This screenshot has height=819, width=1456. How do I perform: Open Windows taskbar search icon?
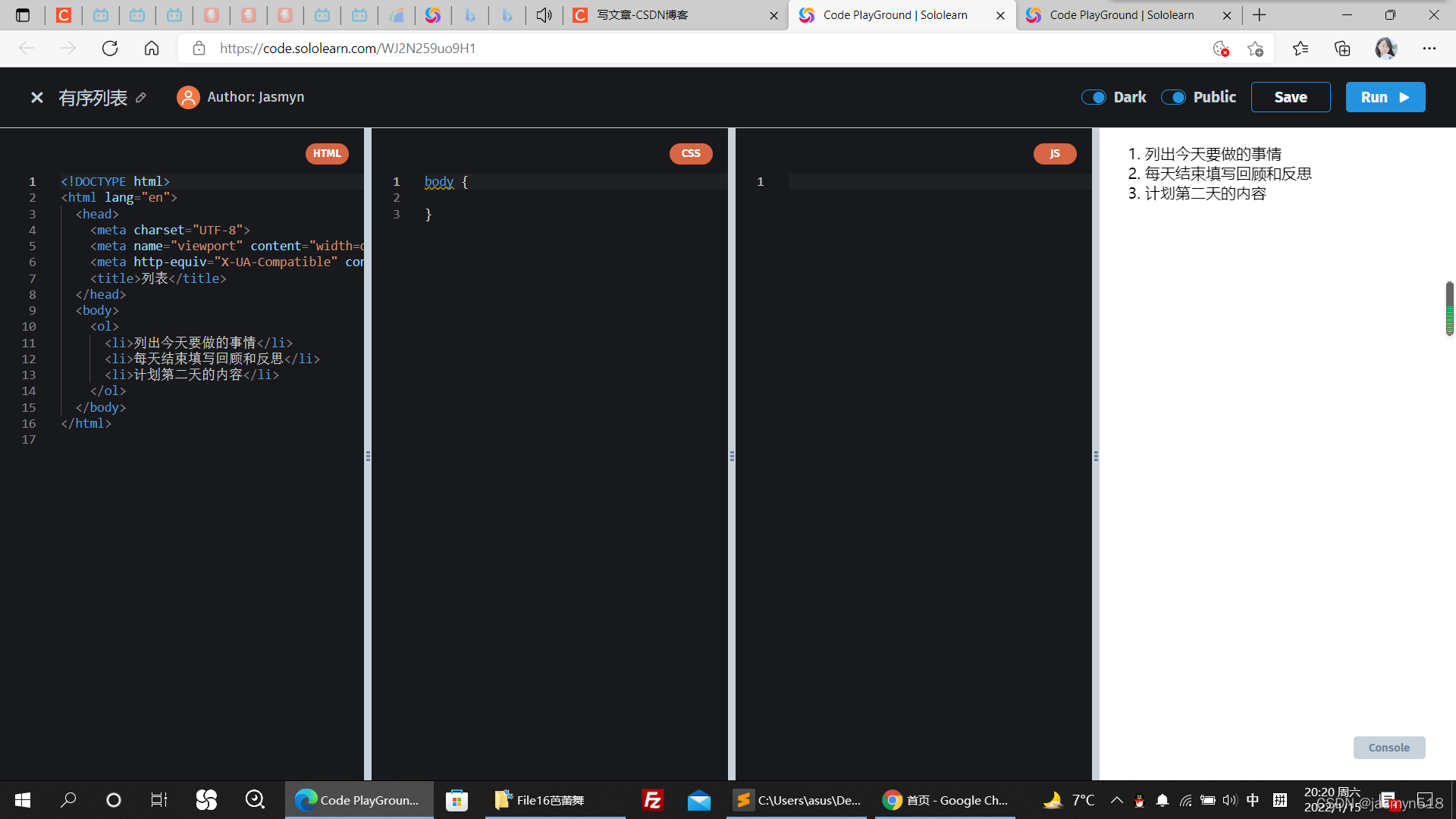(68, 800)
